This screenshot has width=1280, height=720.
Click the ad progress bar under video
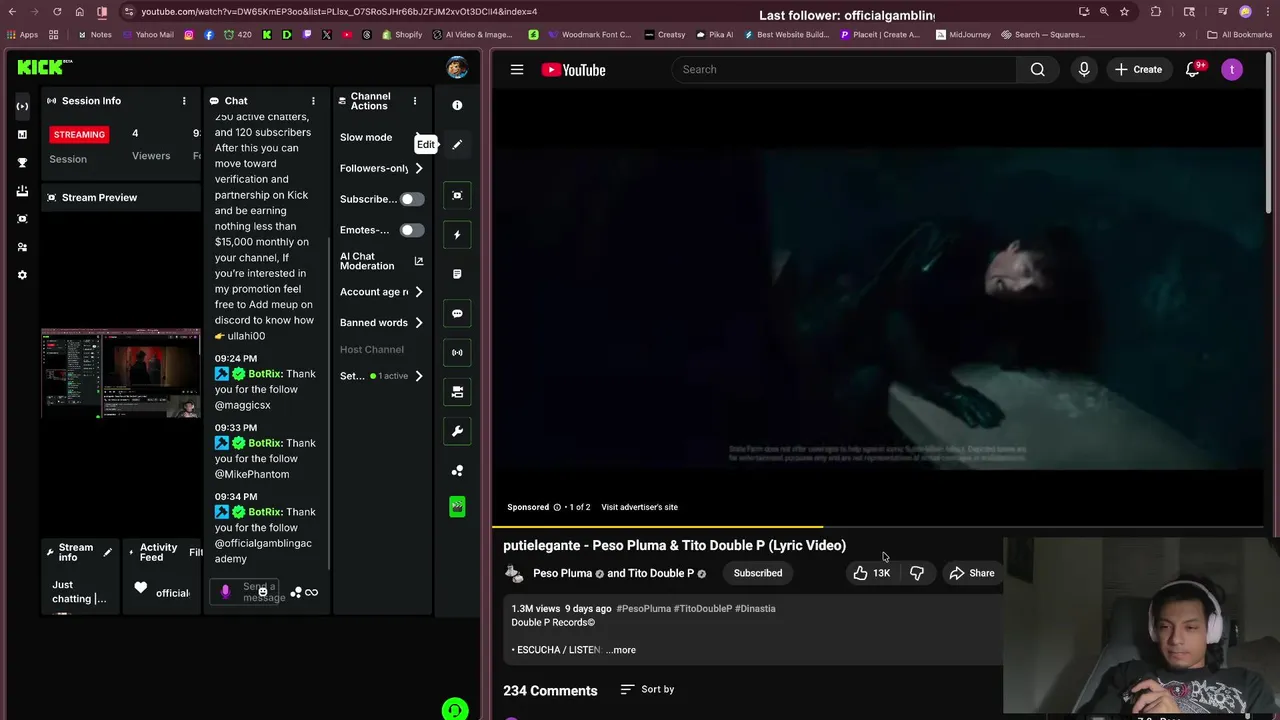coord(878,526)
